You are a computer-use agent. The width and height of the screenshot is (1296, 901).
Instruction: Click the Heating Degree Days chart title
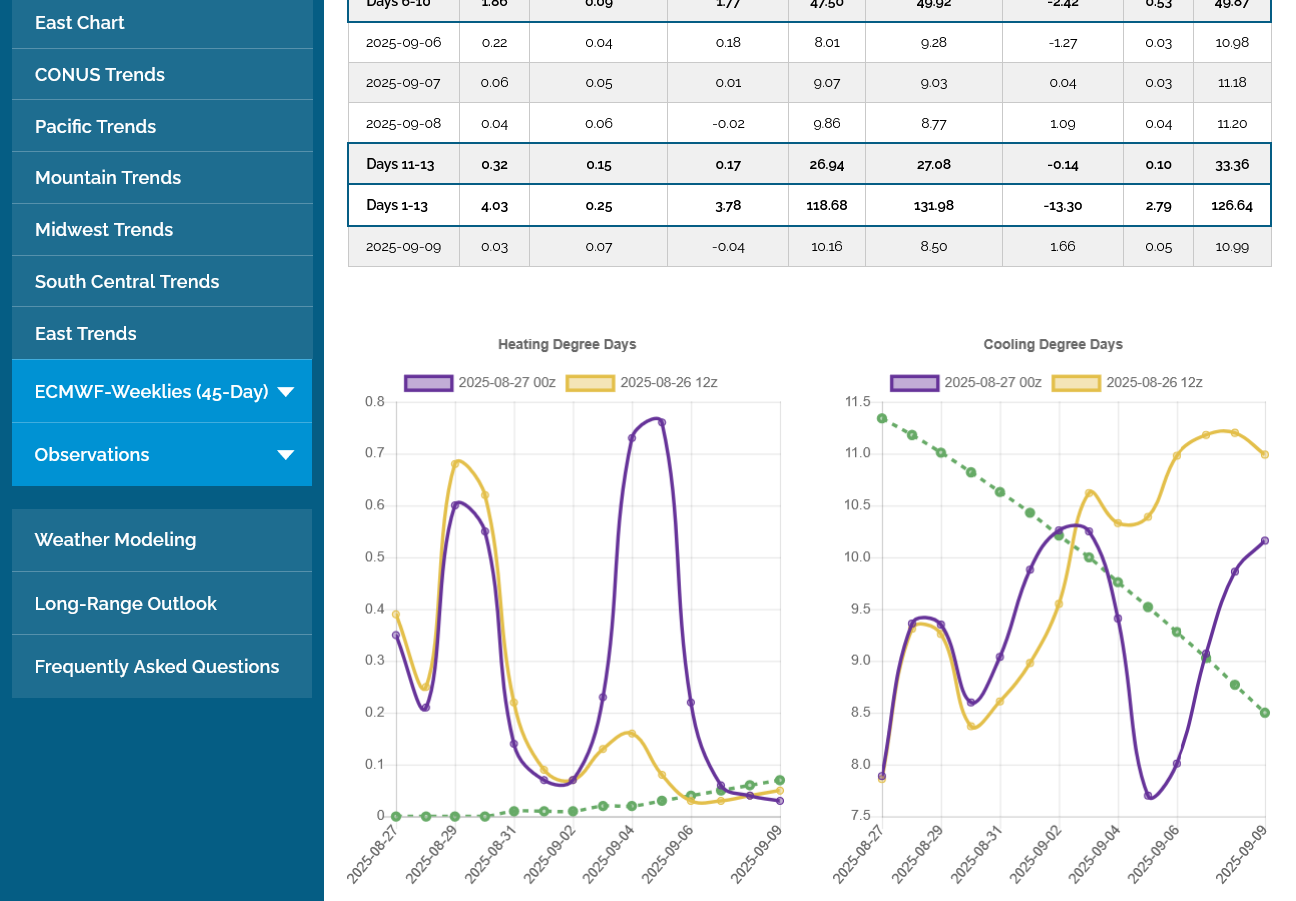click(x=567, y=344)
